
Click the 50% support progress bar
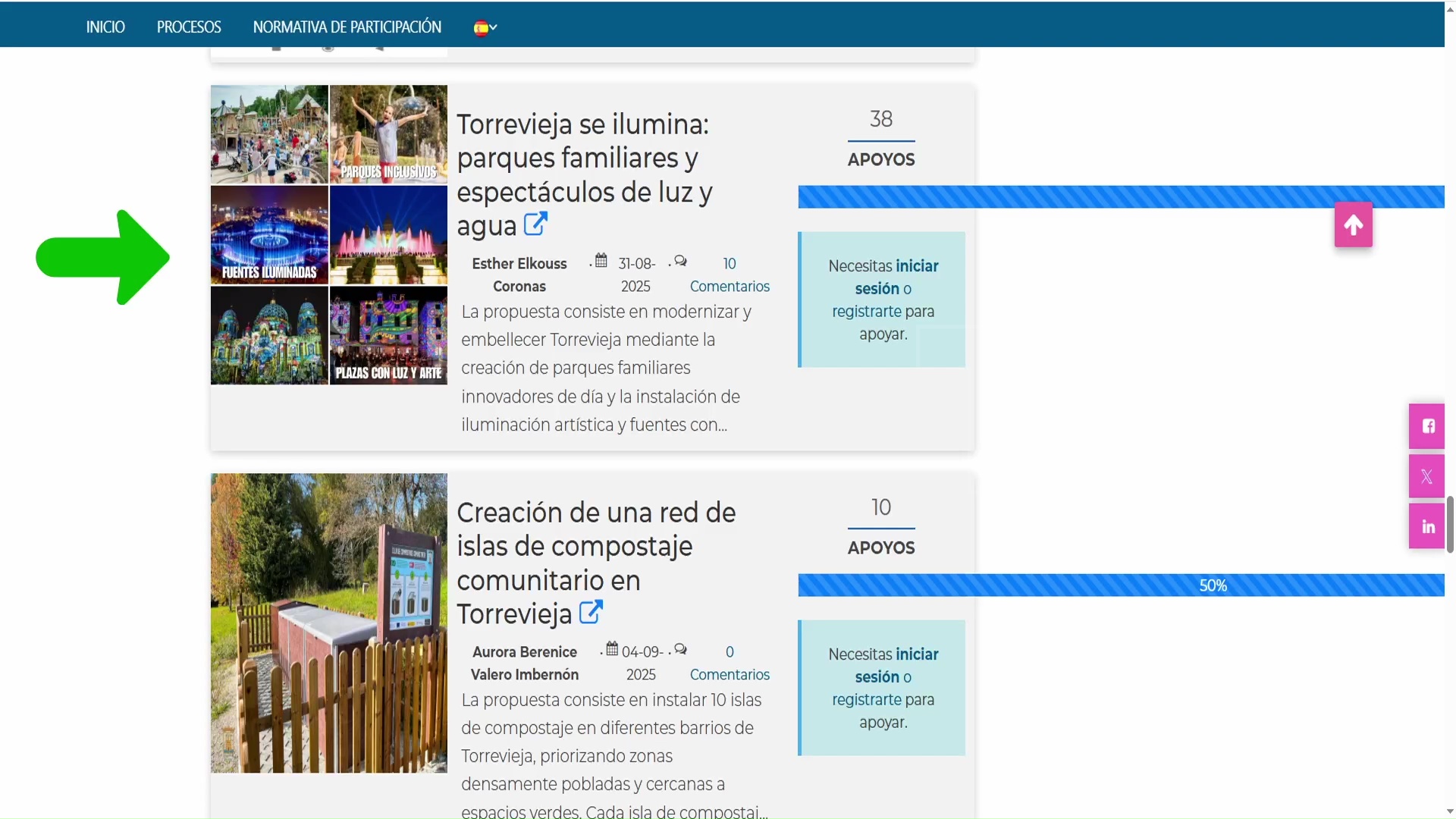(1121, 585)
